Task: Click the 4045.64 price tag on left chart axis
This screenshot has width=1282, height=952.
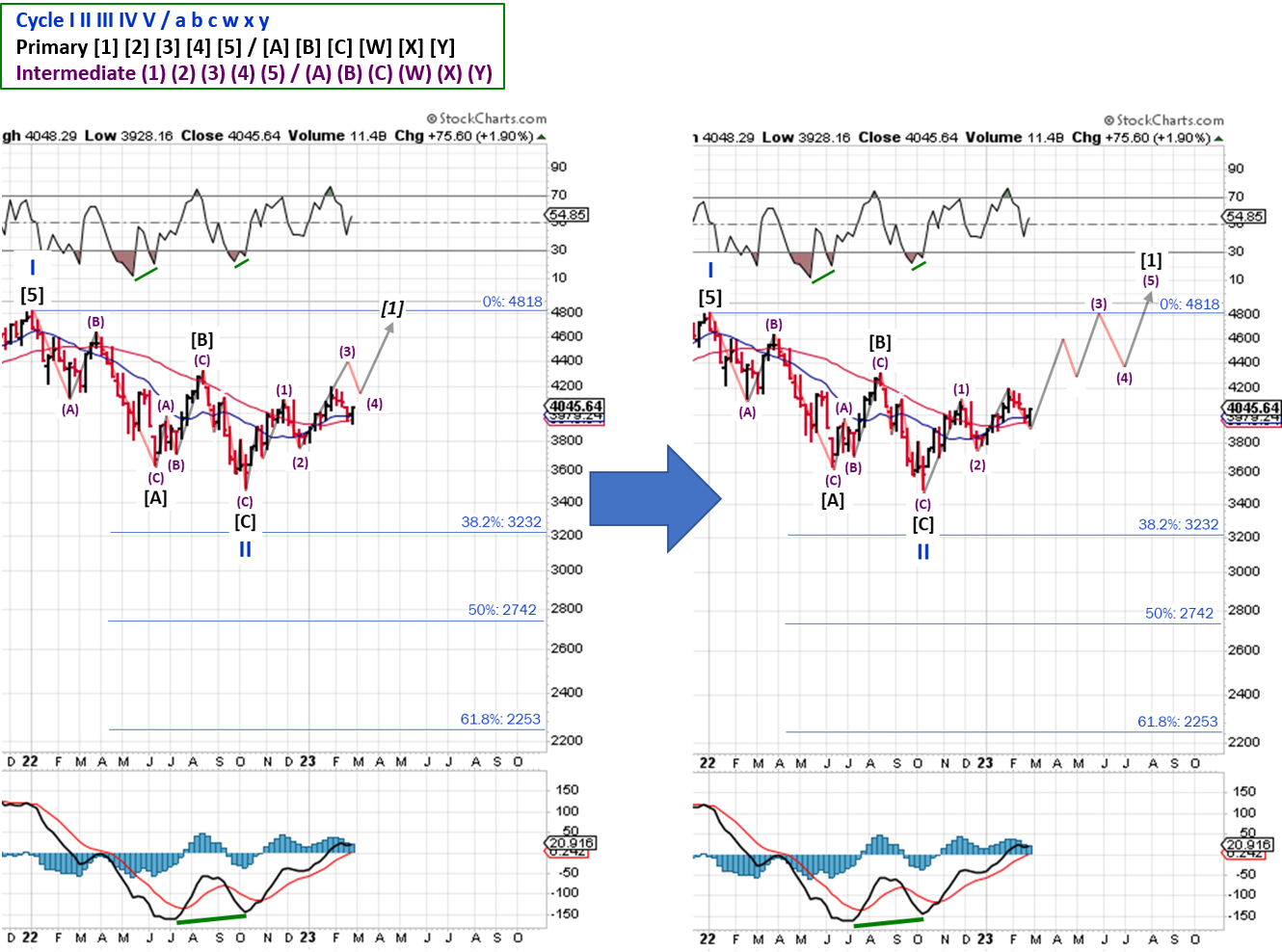Action: point(575,407)
